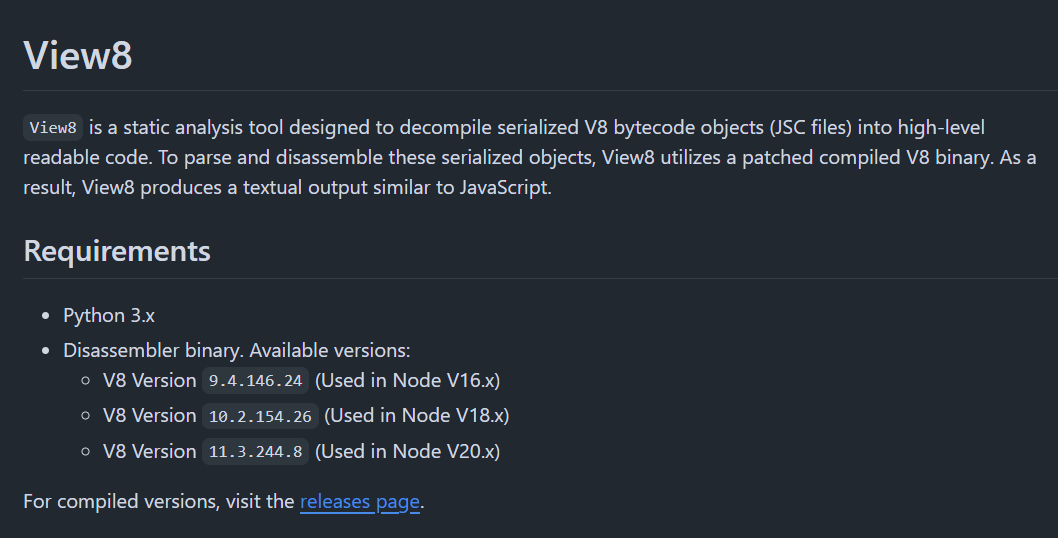Click the Requirements section heading
The image size is (1058, 538).
[117, 250]
